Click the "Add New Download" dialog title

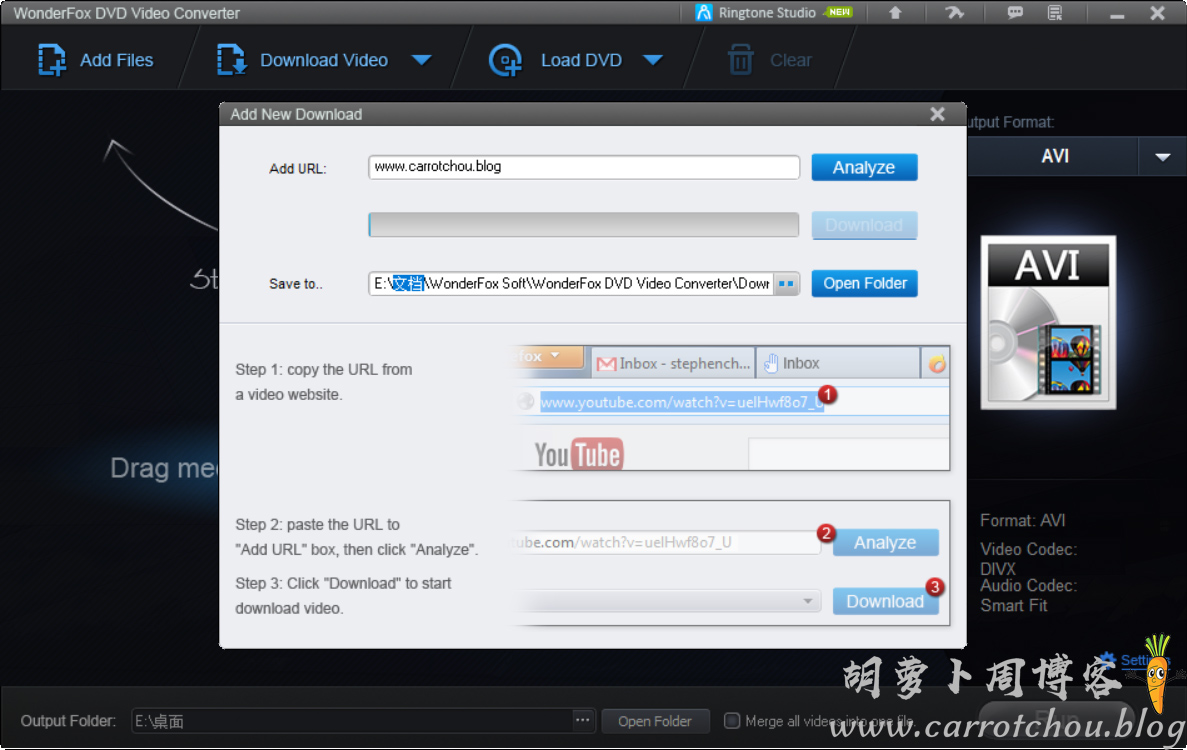[296, 114]
